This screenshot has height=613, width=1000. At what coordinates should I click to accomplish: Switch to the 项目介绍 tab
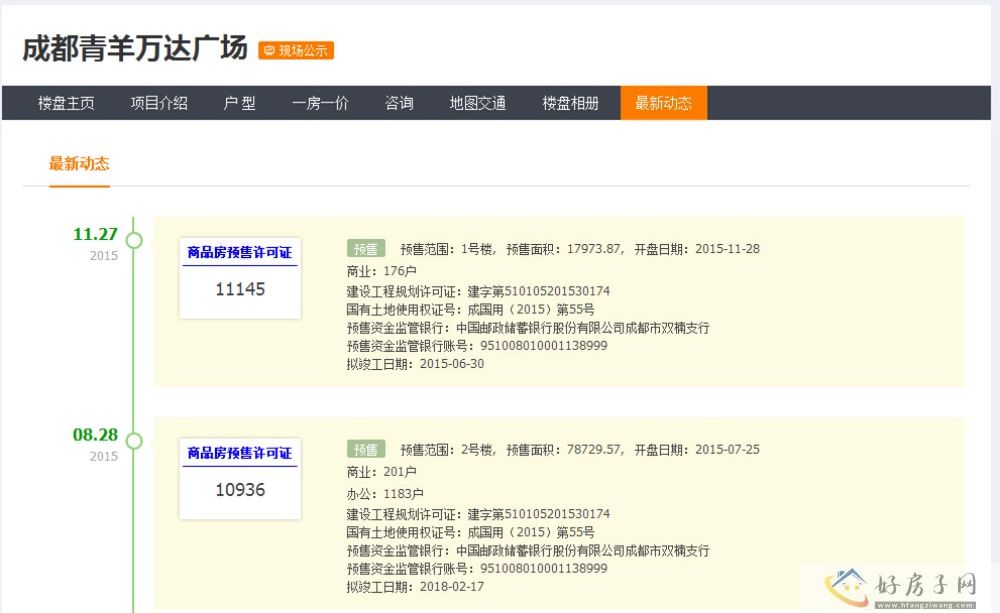pos(159,103)
